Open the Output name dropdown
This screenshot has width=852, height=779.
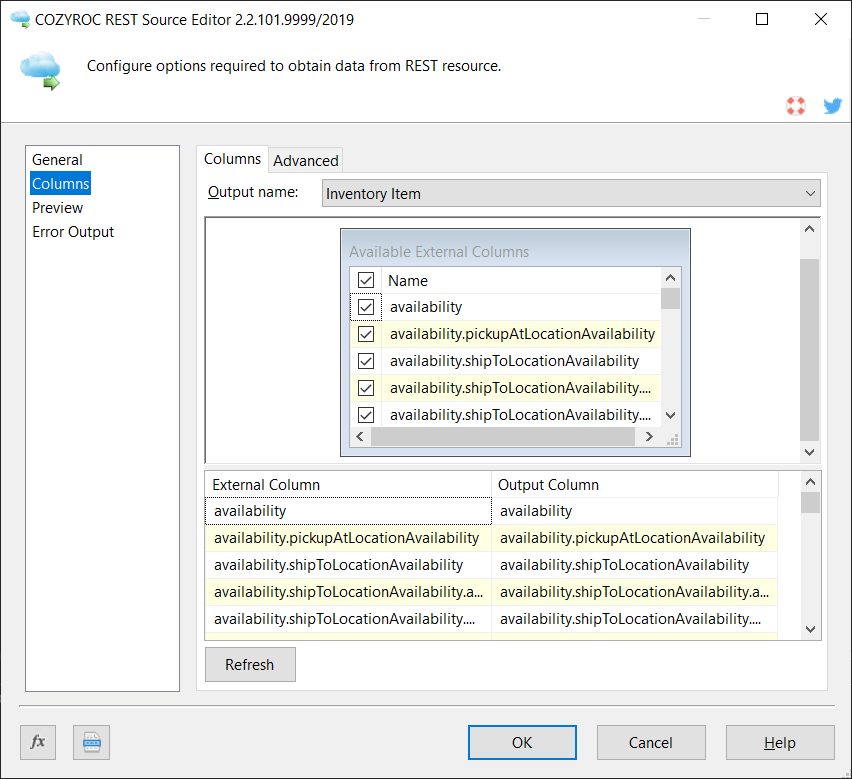coord(571,193)
